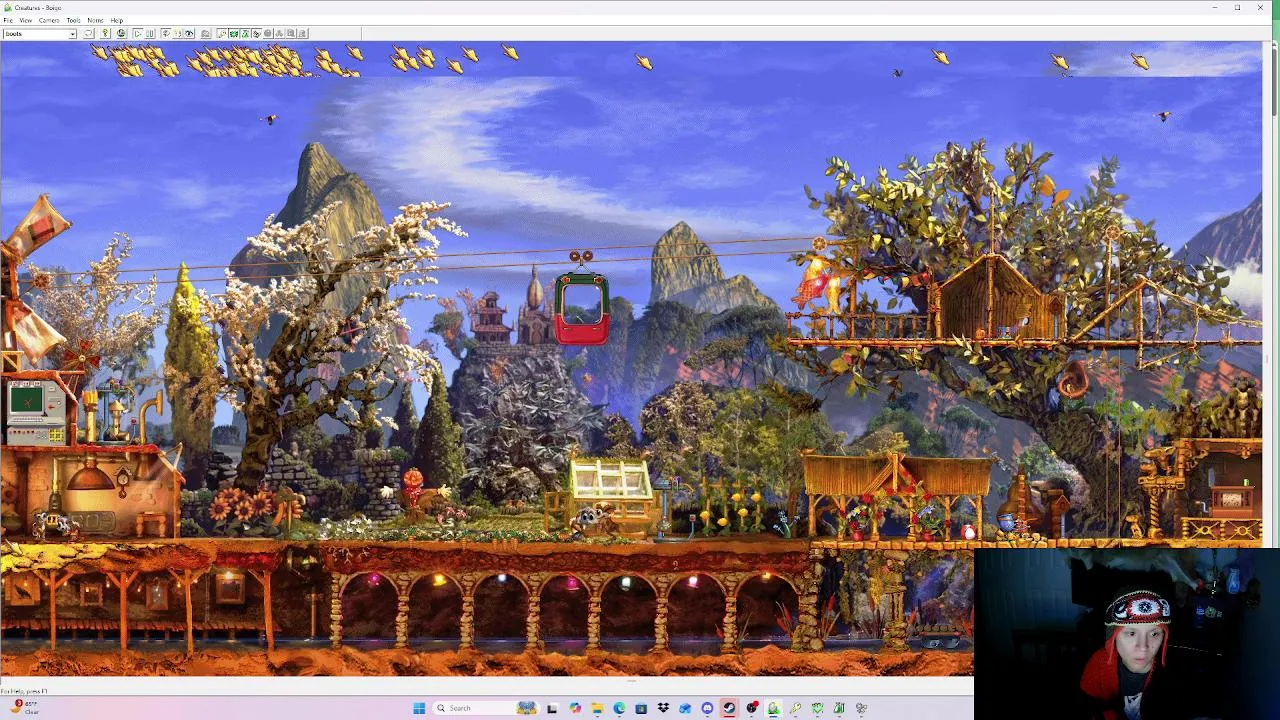Open the green-highlighted kit icon in toolbar
Viewport: 1280px width, 720px height.
click(234, 34)
